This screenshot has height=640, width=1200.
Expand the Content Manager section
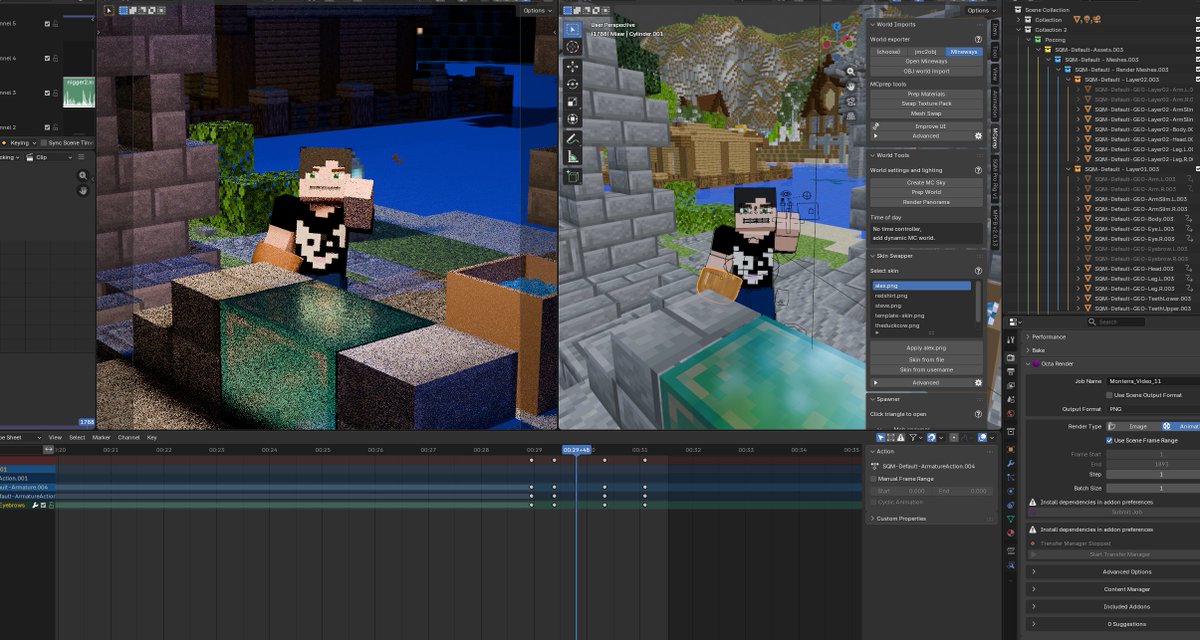(1128, 589)
